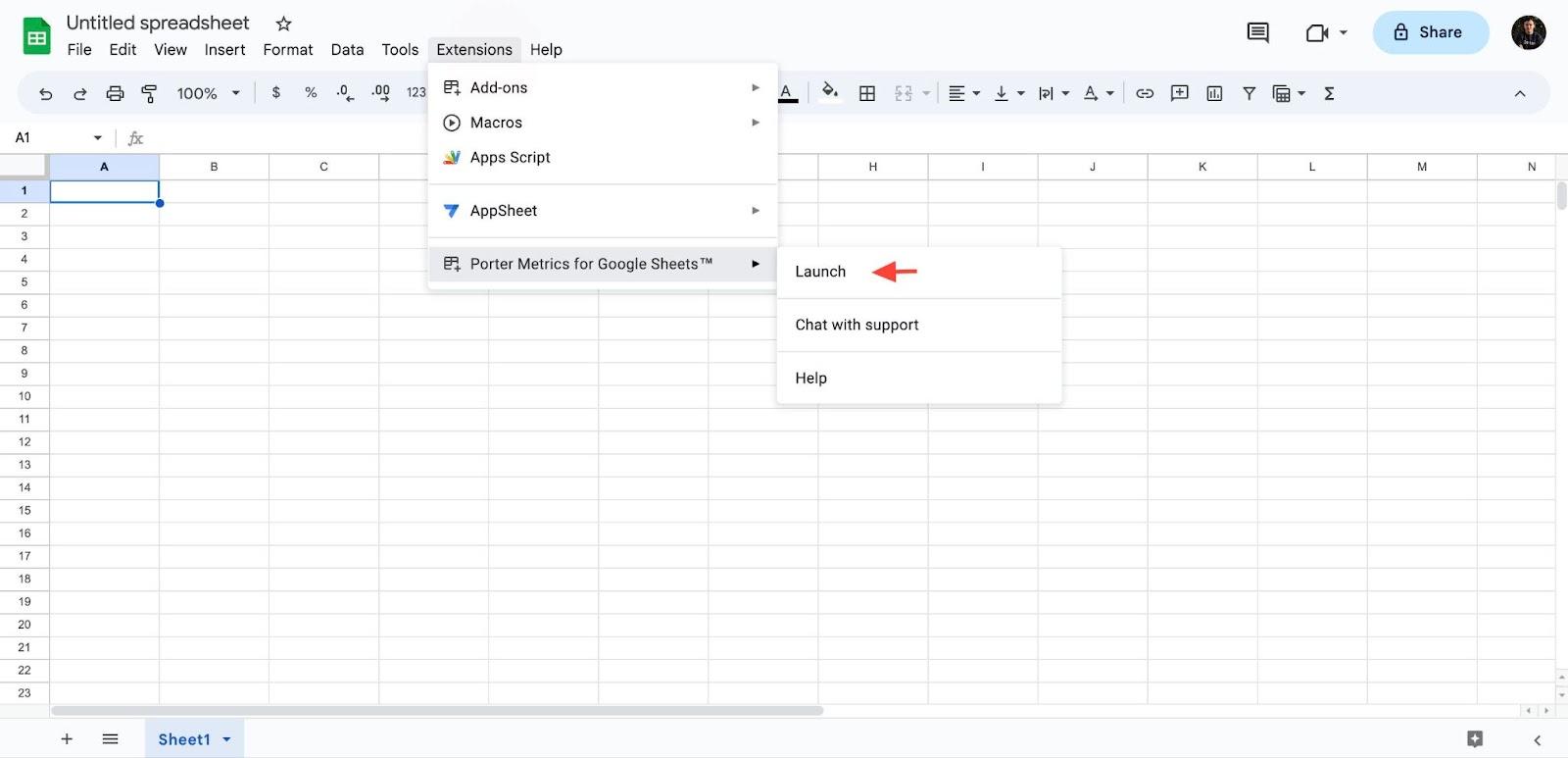The width and height of the screenshot is (1568, 758).
Task: Click the Share button
Action: point(1430,32)
